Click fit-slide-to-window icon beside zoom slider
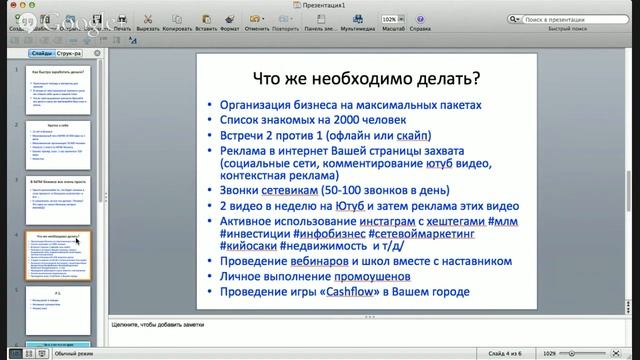Viewport: 640px width, 360px height. [616, 353]
